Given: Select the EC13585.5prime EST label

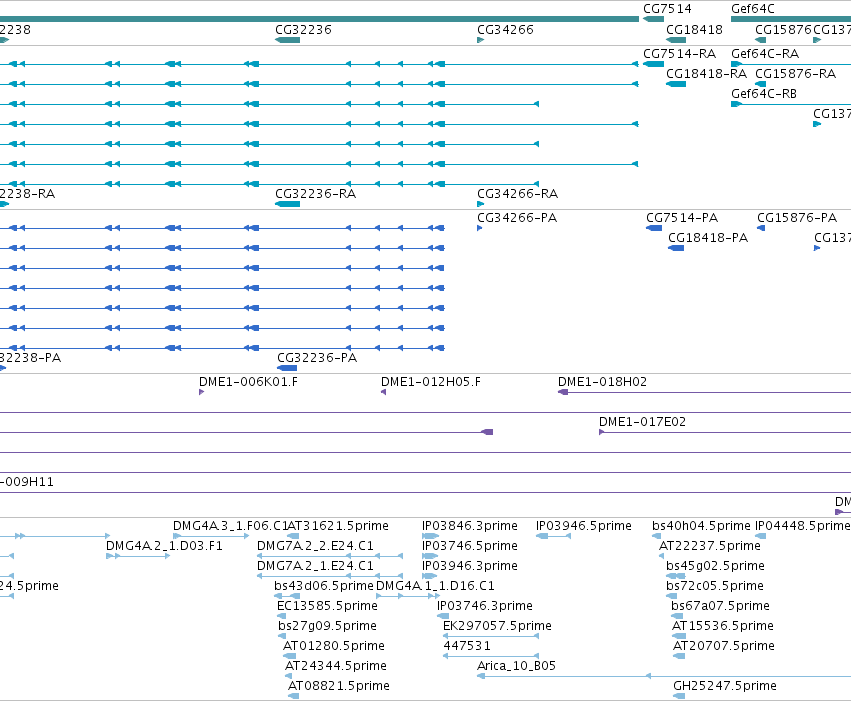Looking at the screenshot, I should click(327, 606).
